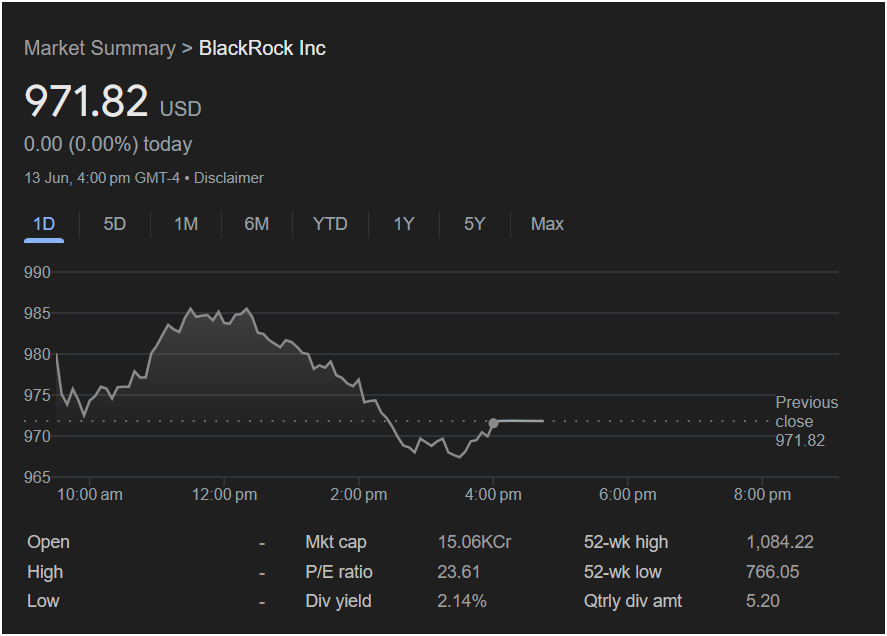View the 1Y chart range
Screen dimensions: 887x636
click(x=404, y=224)
